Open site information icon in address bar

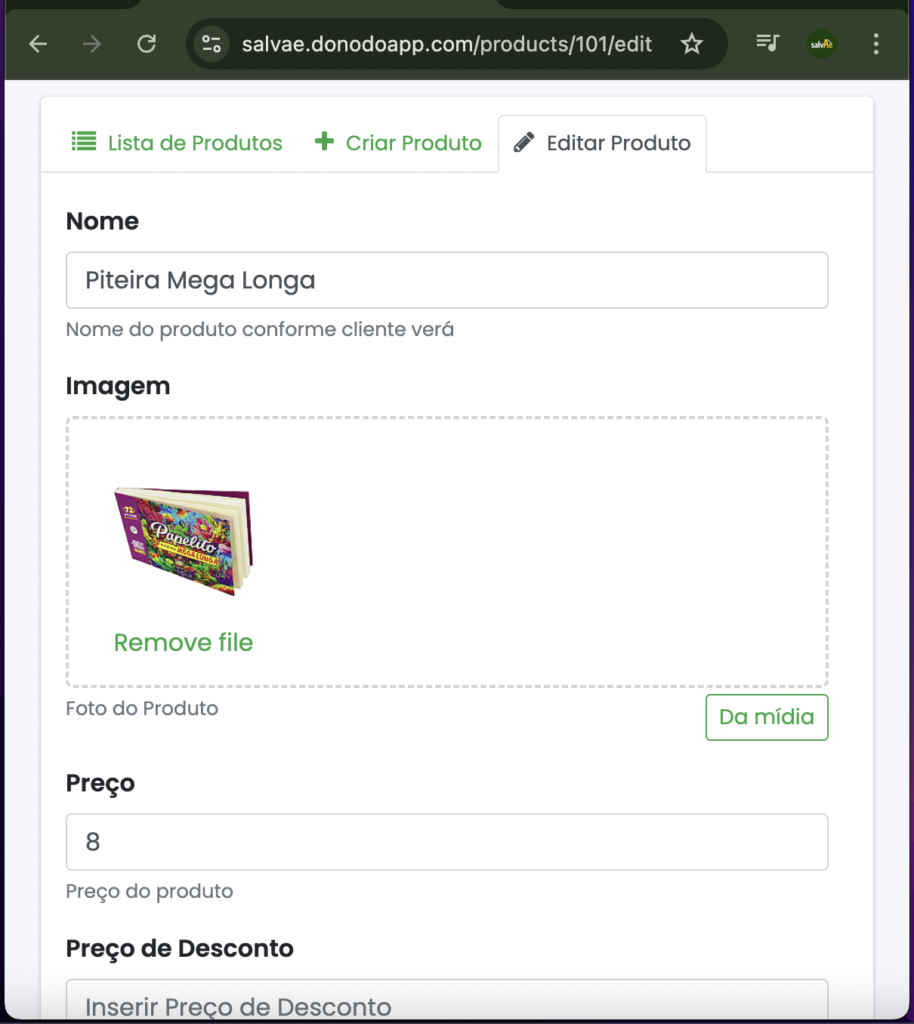[x=211, y=44]
